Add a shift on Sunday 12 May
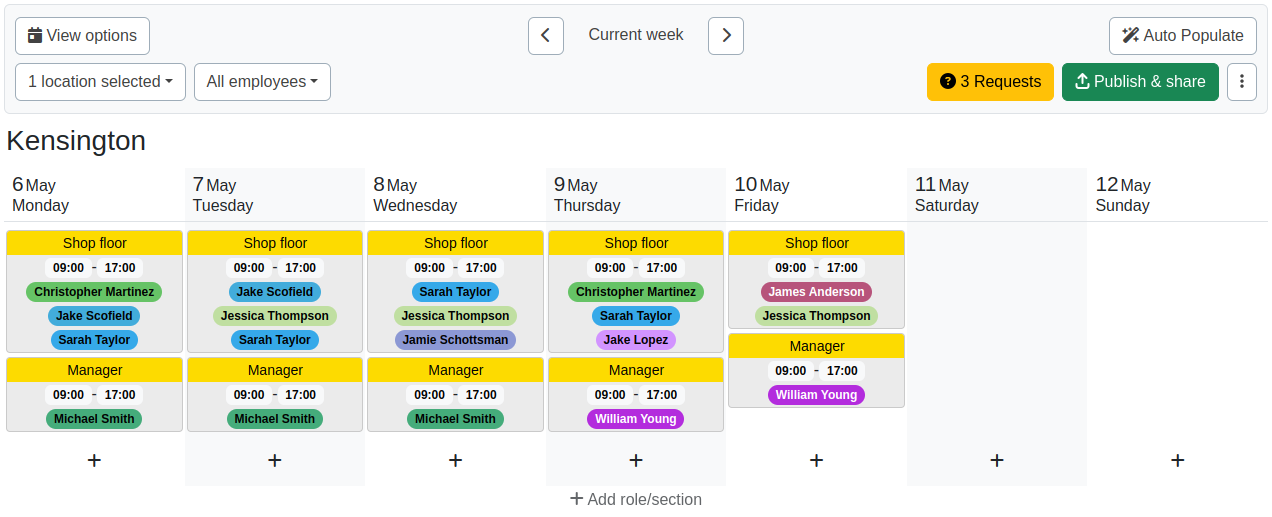The height and width of the screenshot is (517, 1272). pos(1177,460)
